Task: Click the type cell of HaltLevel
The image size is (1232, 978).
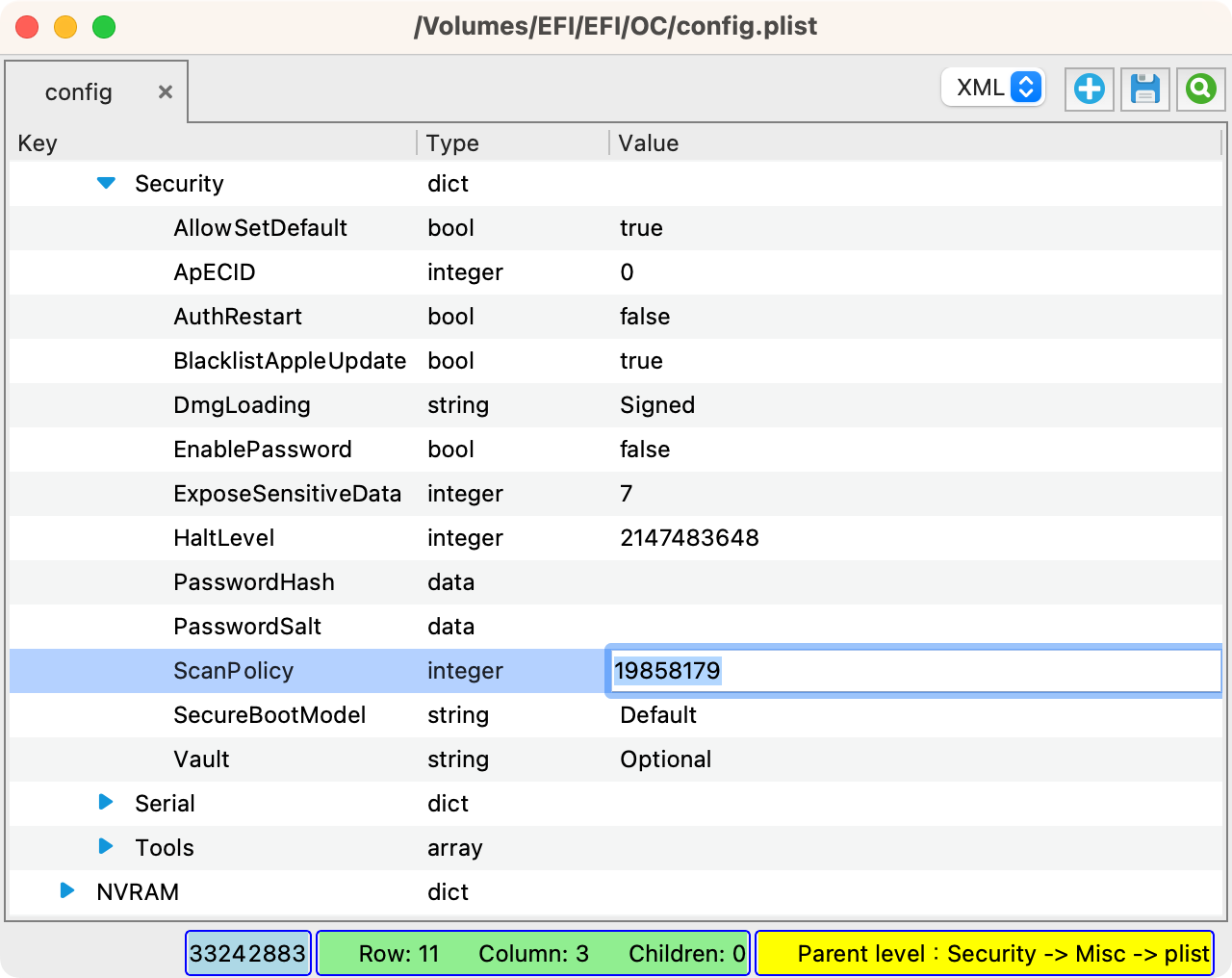Action: click(x=465, y=538)
